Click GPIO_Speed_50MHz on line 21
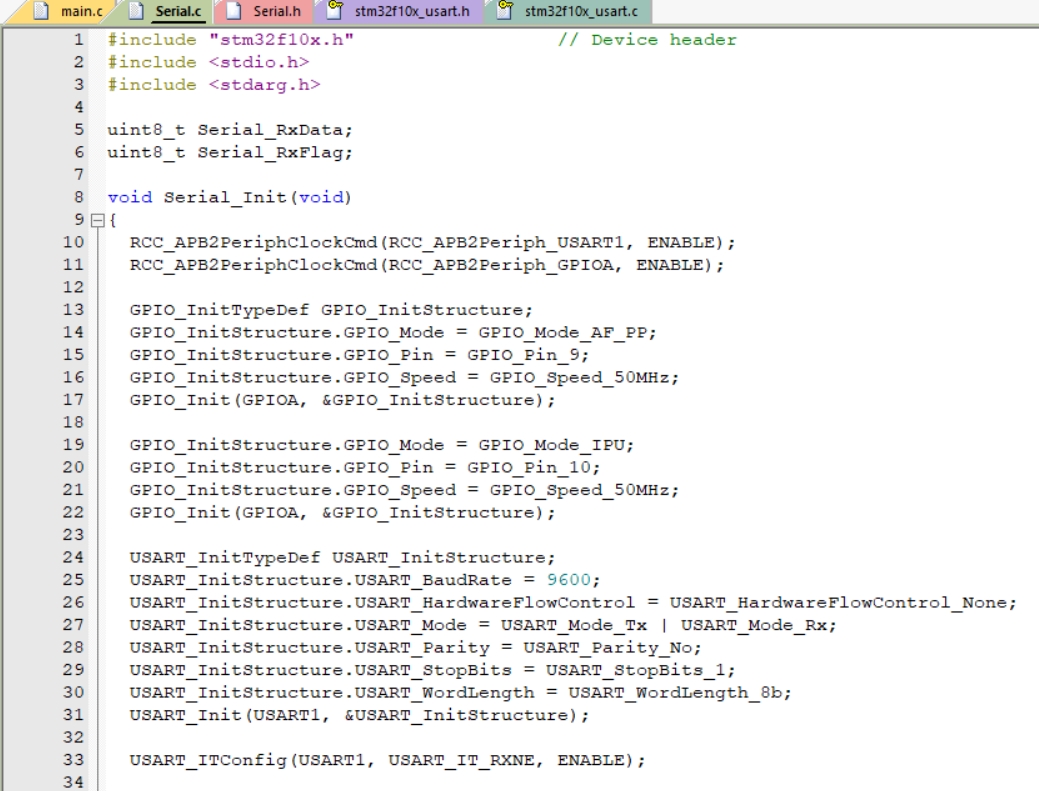This screenshot has height=791, width=1039. click(580, 490)
